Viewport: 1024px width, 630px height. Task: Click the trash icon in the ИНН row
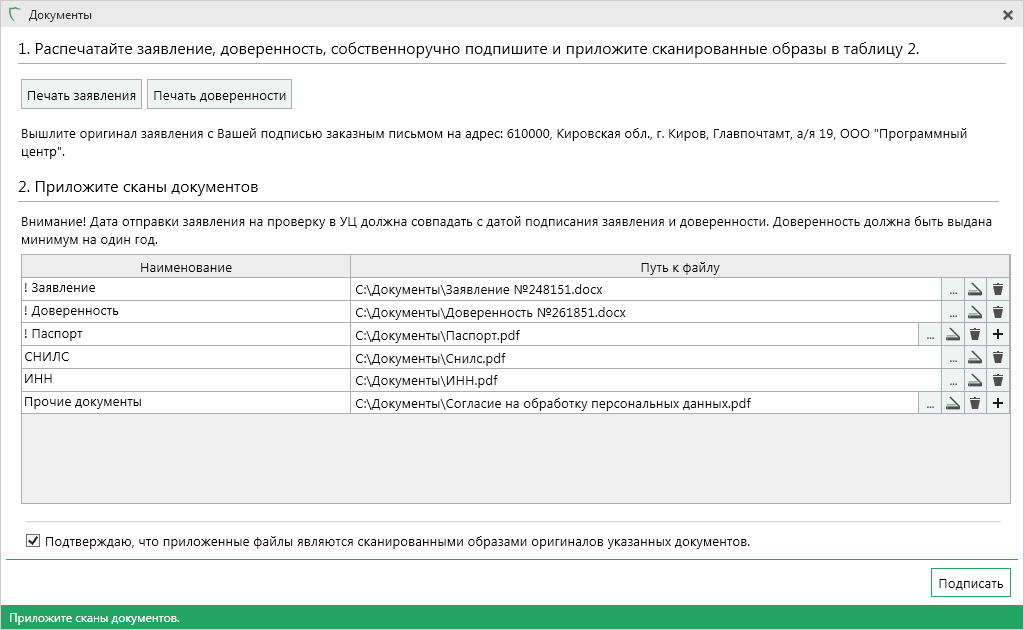point(998,380)
